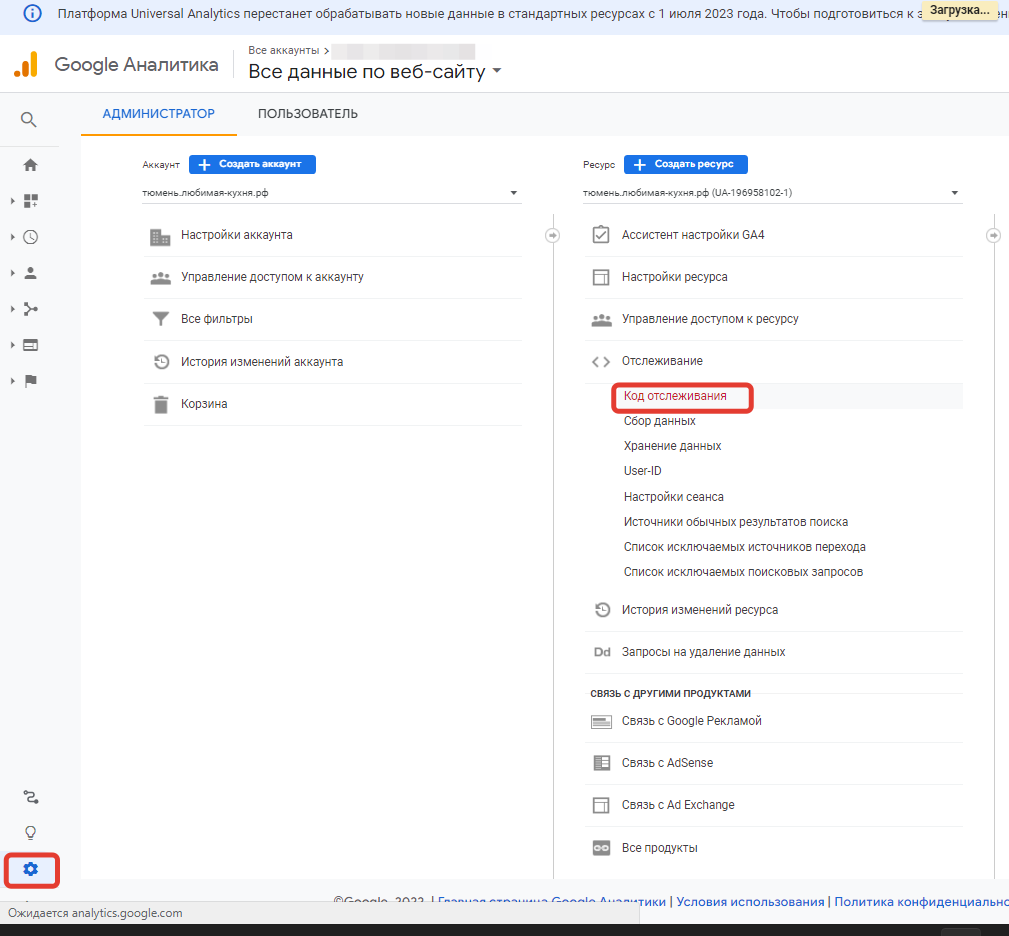Click the arrow circle right of property column
This screenshot has width=1009, height=936.
point(994,235)
